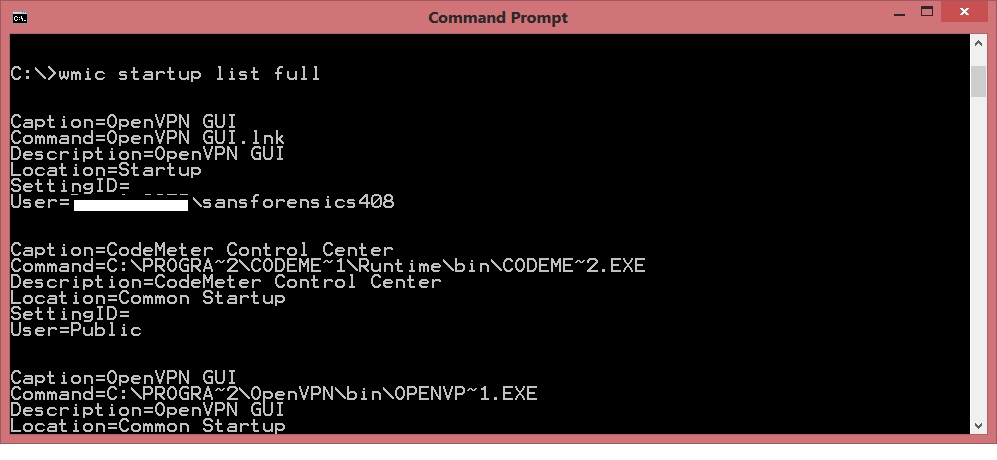
Task: Close the Command Prompt window
Action: tap(965, 12)
